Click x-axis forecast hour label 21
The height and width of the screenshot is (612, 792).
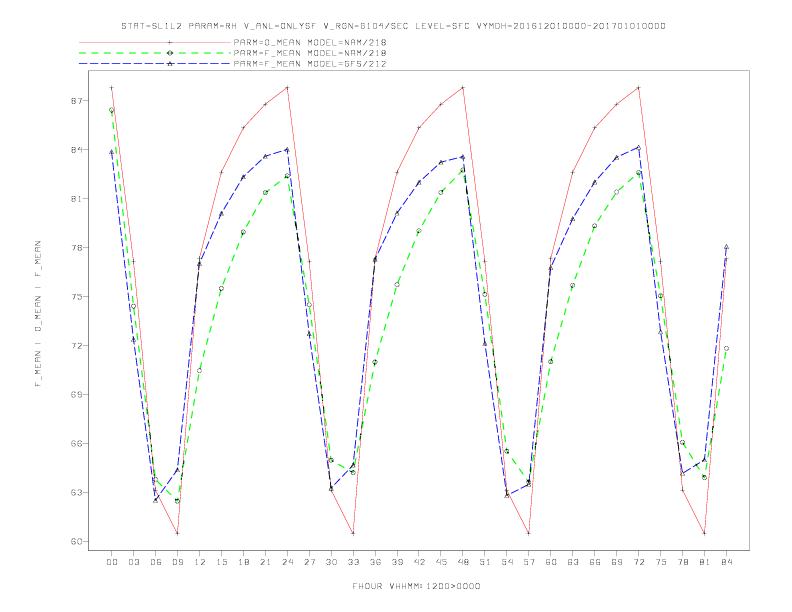pyautogui.click(x=265, y=562)
